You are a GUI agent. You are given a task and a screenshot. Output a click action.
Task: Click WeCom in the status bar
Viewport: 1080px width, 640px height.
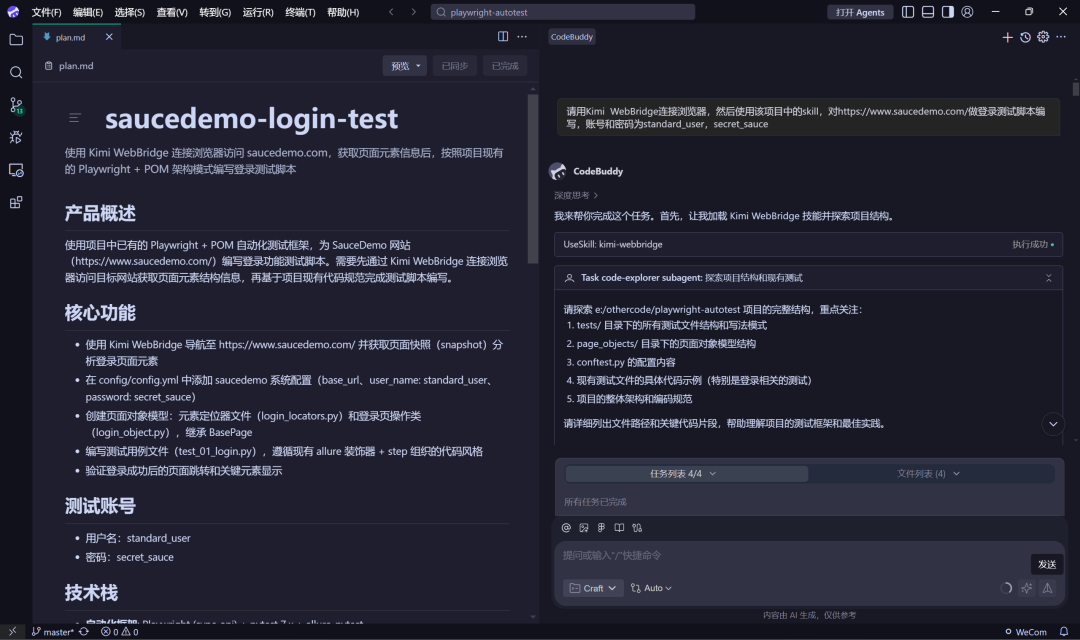pyautogui.click(x=1026, y=632)
